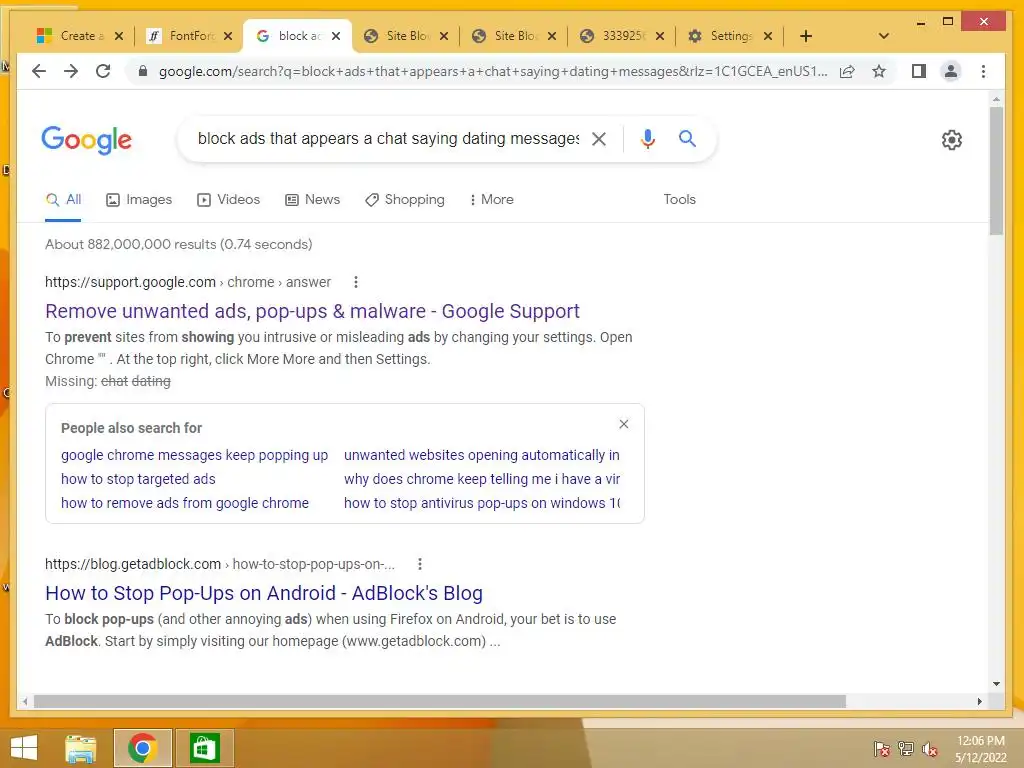This screenshot has width=1024, height=768.
Task: Open Action Center flag tray icon
Action: (x=882, y=748)
